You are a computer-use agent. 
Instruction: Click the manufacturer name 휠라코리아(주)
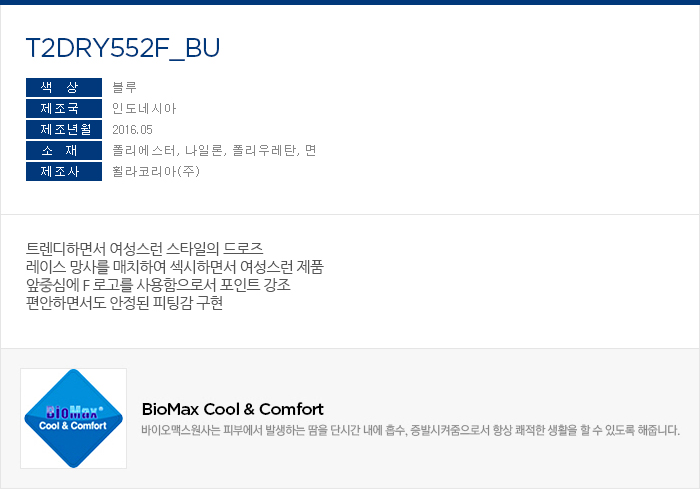(x=156, y=171)
